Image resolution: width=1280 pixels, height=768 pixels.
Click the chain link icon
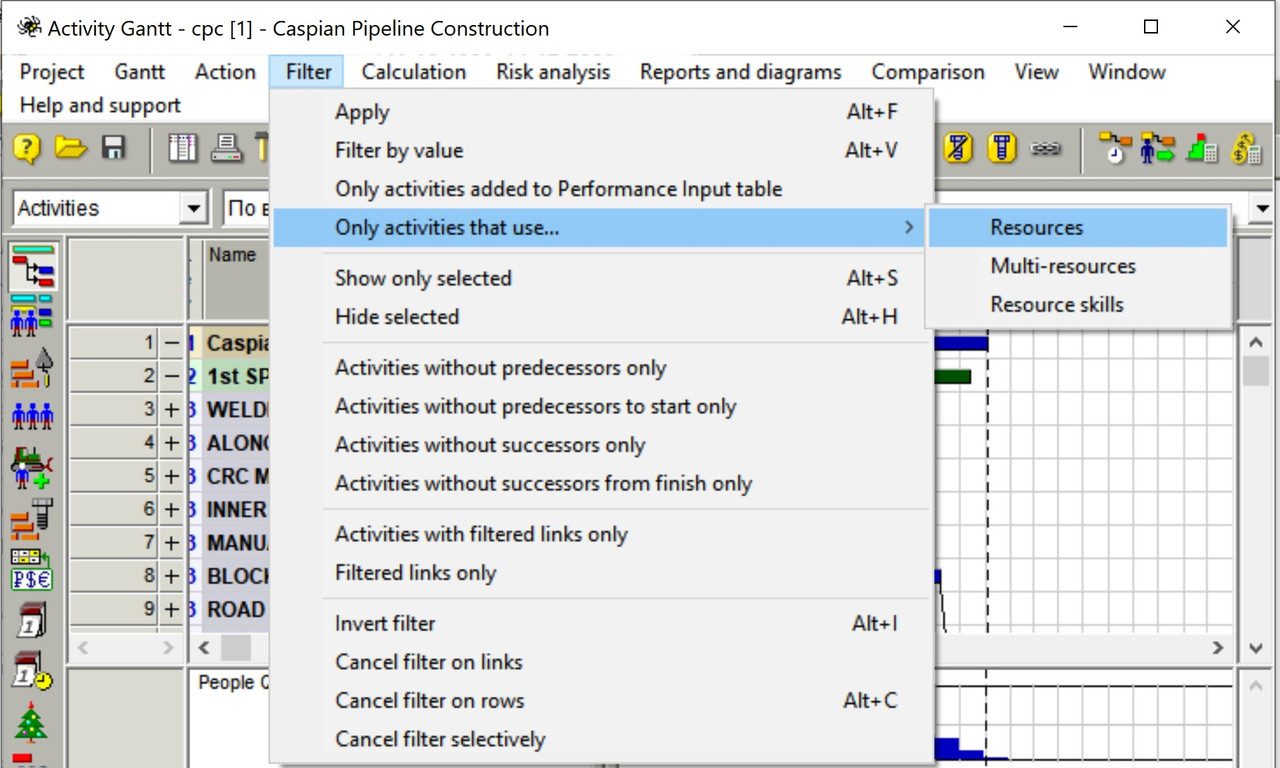(x=1046, y=150)
